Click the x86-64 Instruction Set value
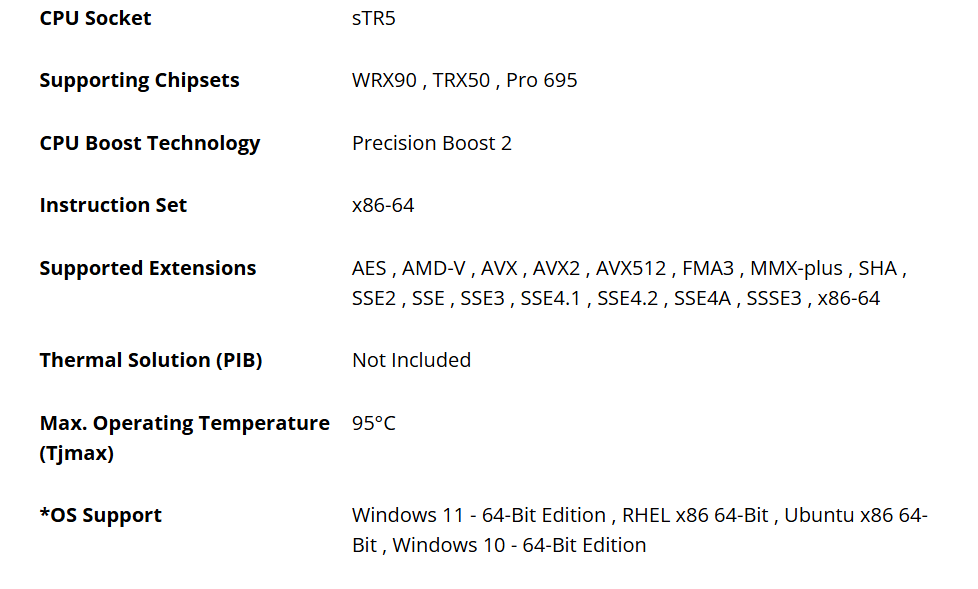This screenshot has width=978, height=589. click(383, 205)
